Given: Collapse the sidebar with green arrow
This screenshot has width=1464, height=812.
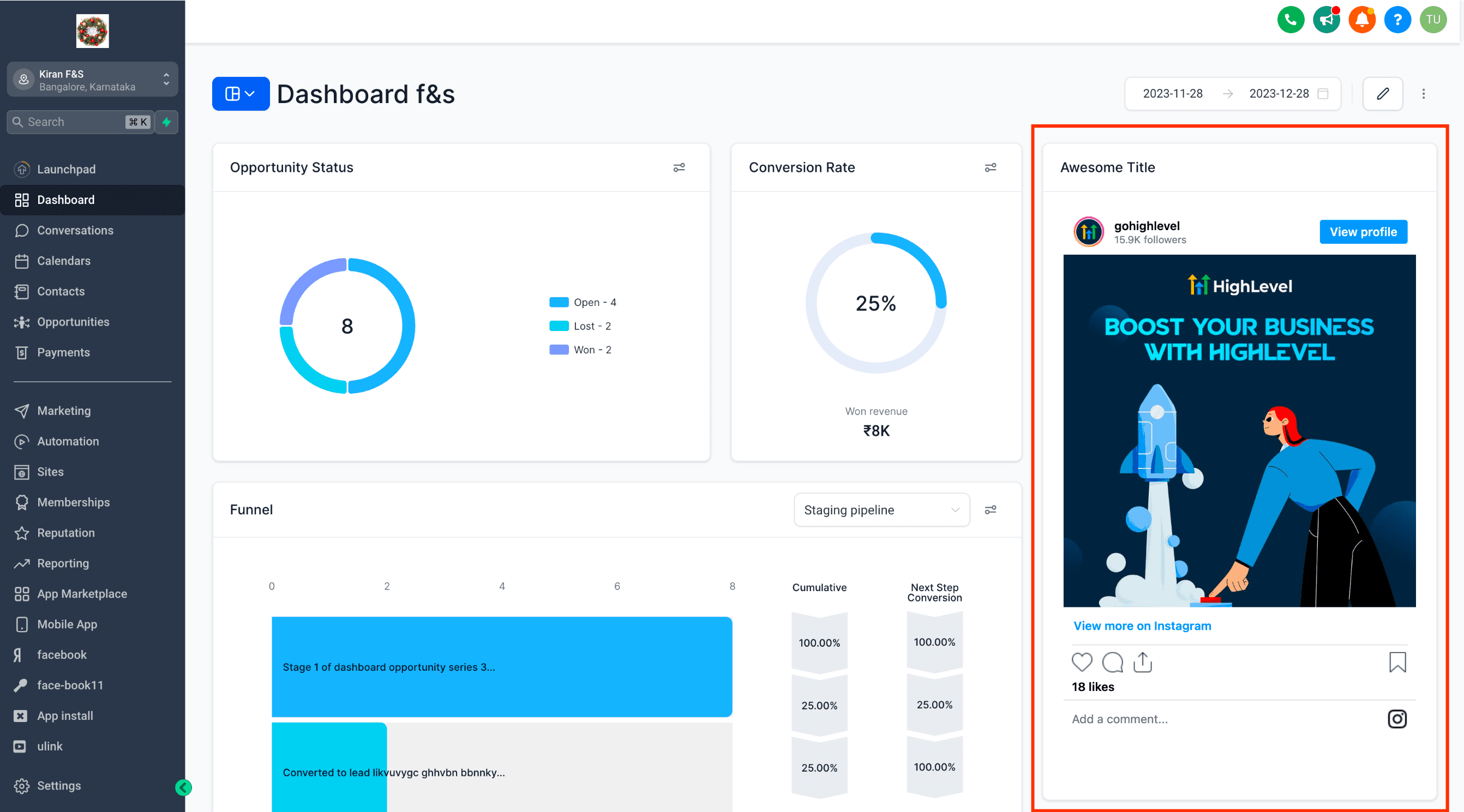Looking at the screenshot, I should (183, 787).
